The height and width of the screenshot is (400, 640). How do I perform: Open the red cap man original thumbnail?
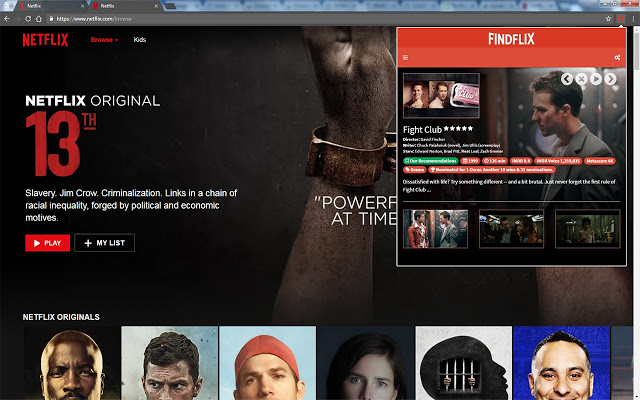point(267,363)
